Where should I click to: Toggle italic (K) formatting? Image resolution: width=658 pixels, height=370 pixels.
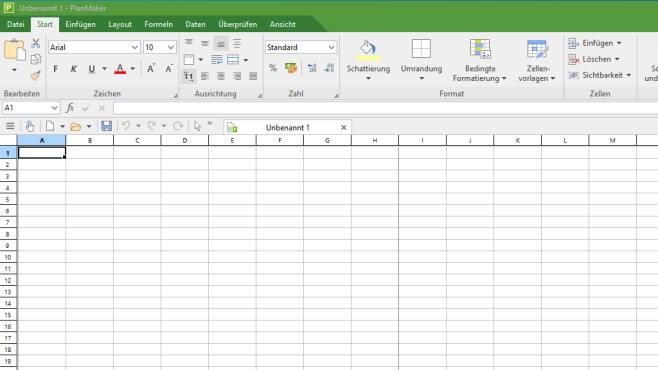[x=73, y=69]
